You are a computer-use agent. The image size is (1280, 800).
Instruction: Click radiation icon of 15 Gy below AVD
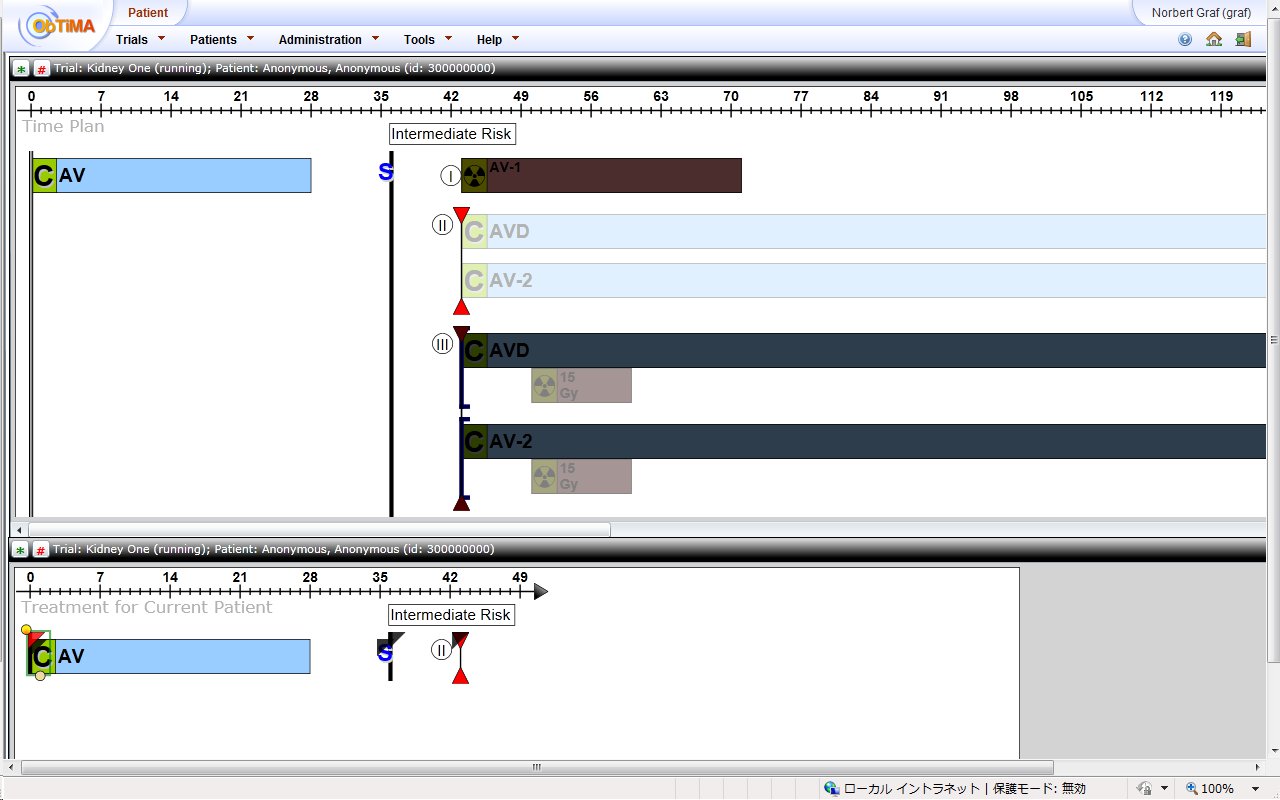[544, 386]
